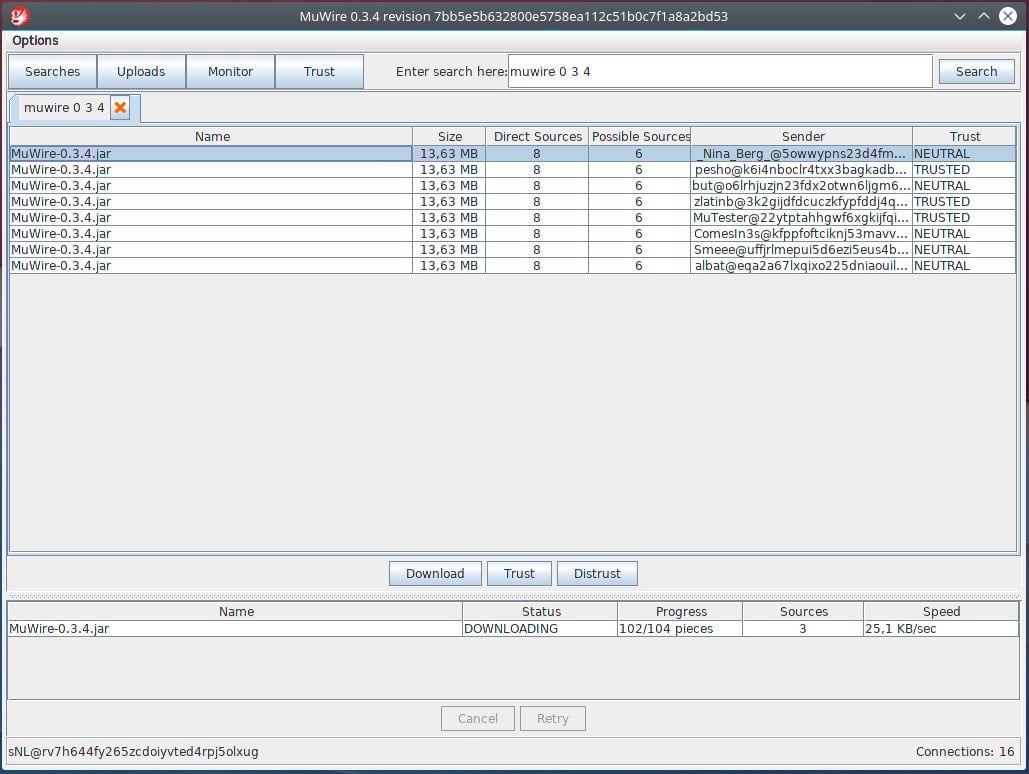1029x774 pixels.
Task: Select the result from sender MuTester
Action: pyautogui.click(x=513, y=217)
